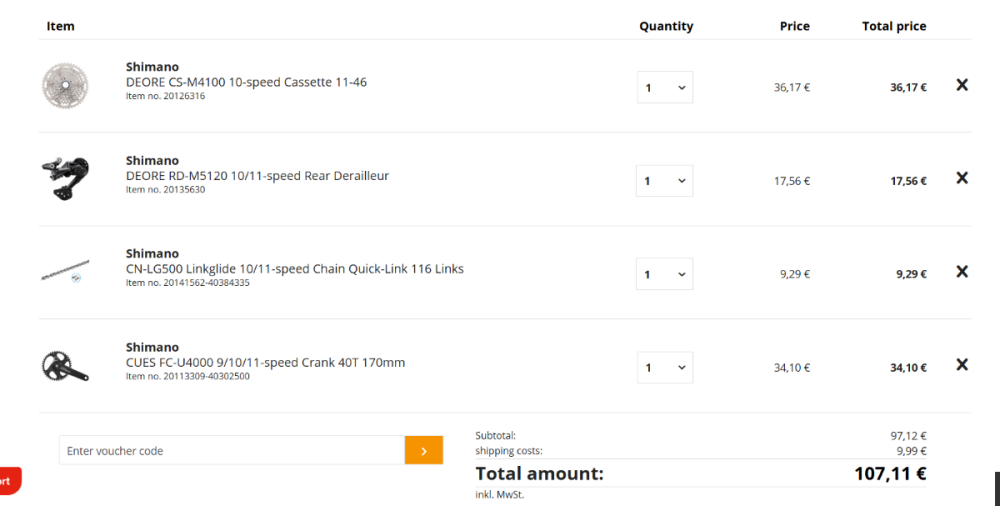Click the Shimano brand name above cassette

tap(152, 67)
